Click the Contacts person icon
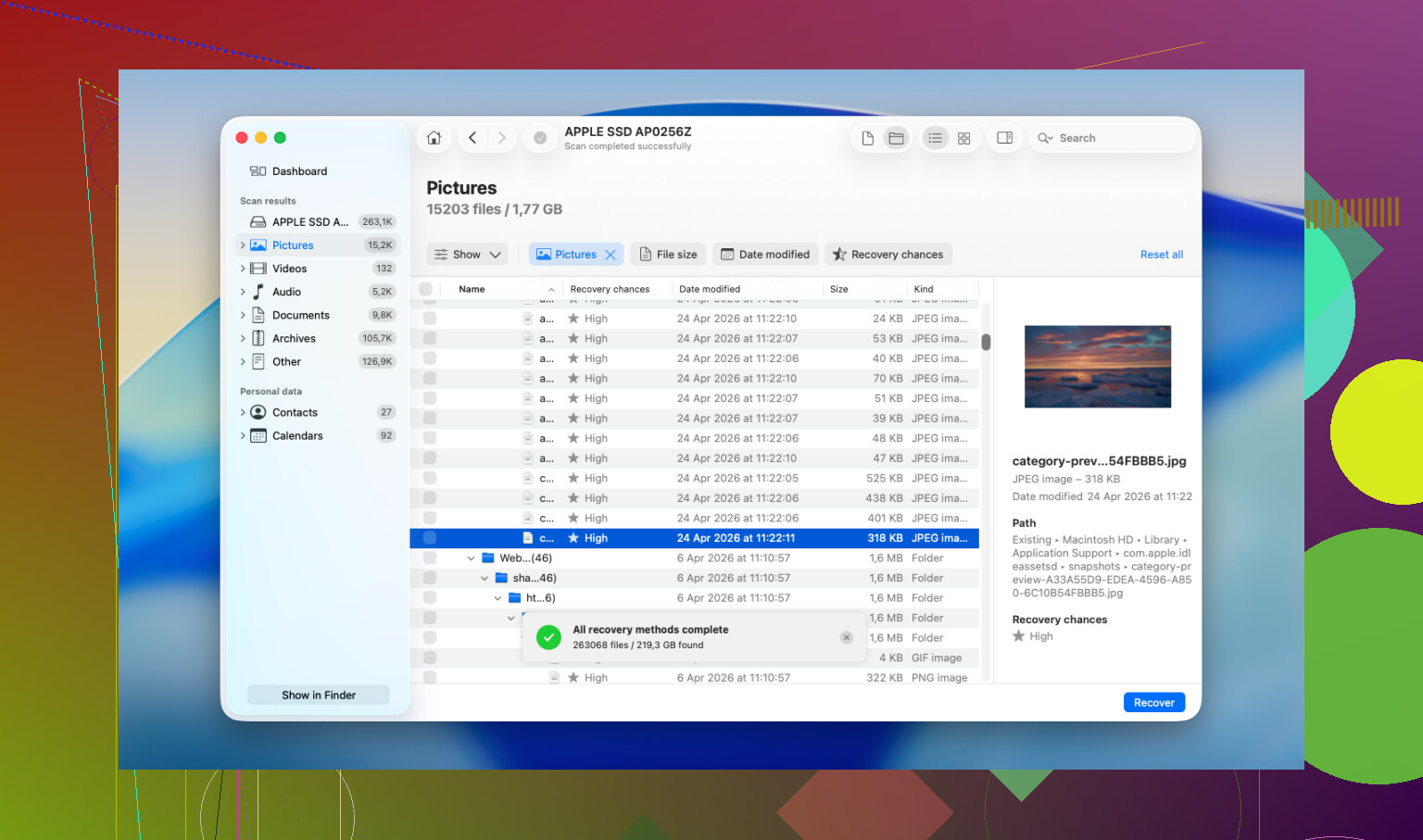The height and width of the screenshot is (840, 1423). [x=258, y=412]
